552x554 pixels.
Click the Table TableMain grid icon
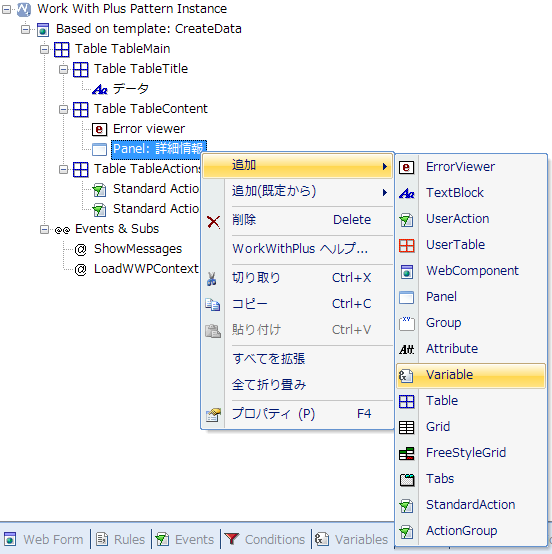point(61,49)
